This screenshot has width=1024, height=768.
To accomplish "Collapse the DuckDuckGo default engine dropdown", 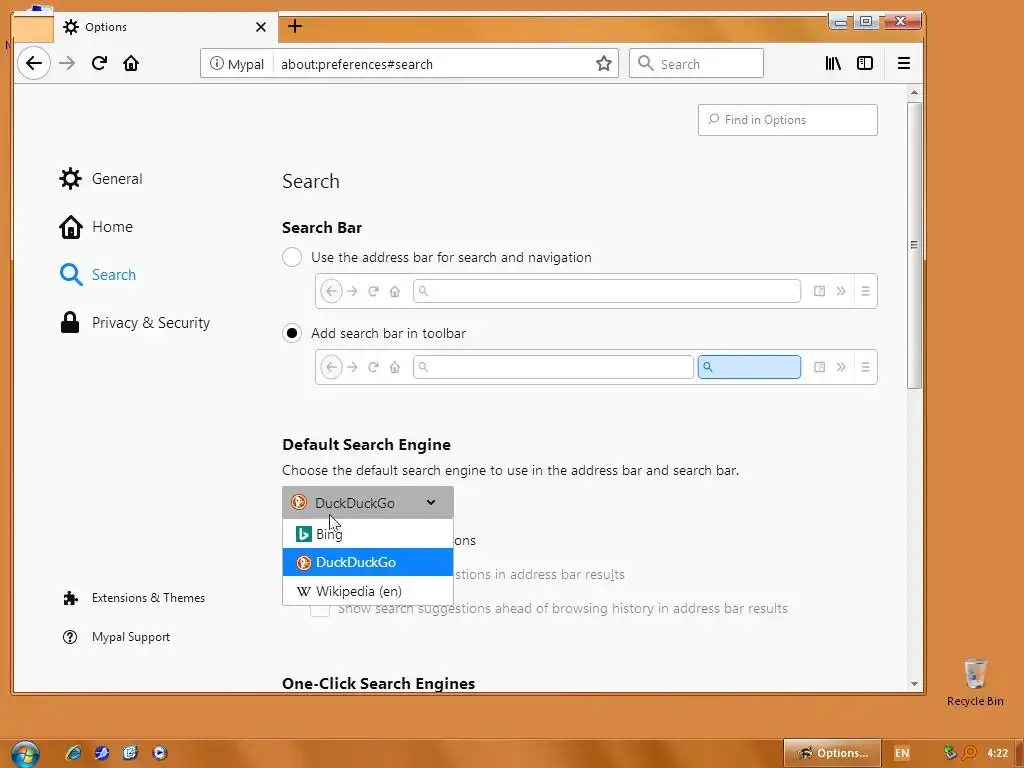I will [368, 503].
